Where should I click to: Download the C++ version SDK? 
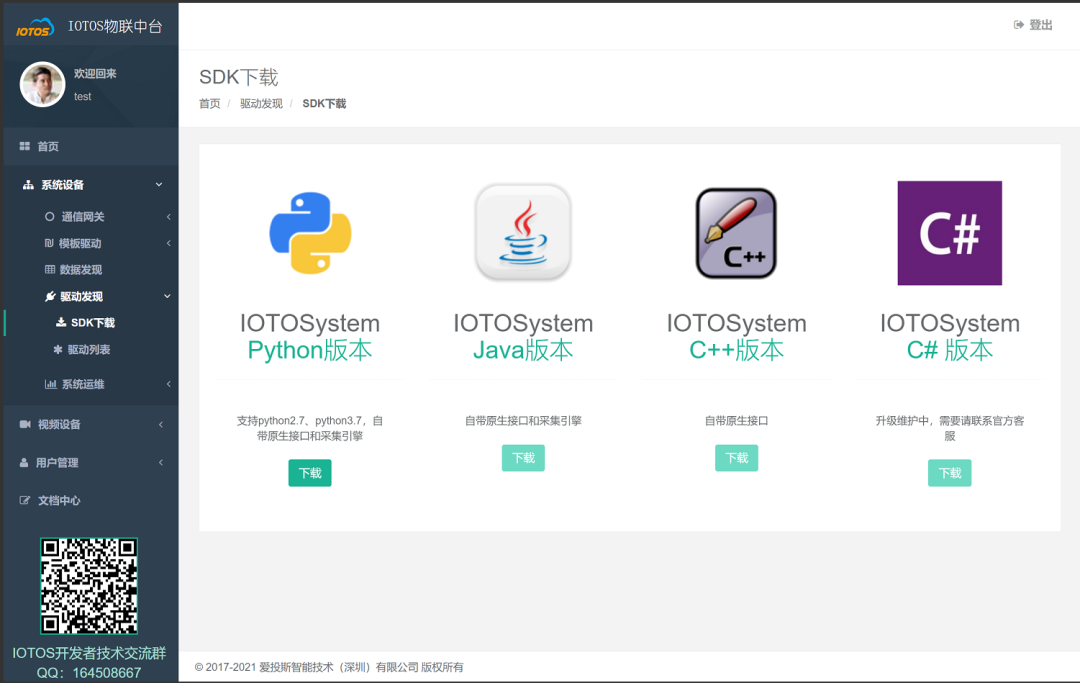click(x=736, y=458)
